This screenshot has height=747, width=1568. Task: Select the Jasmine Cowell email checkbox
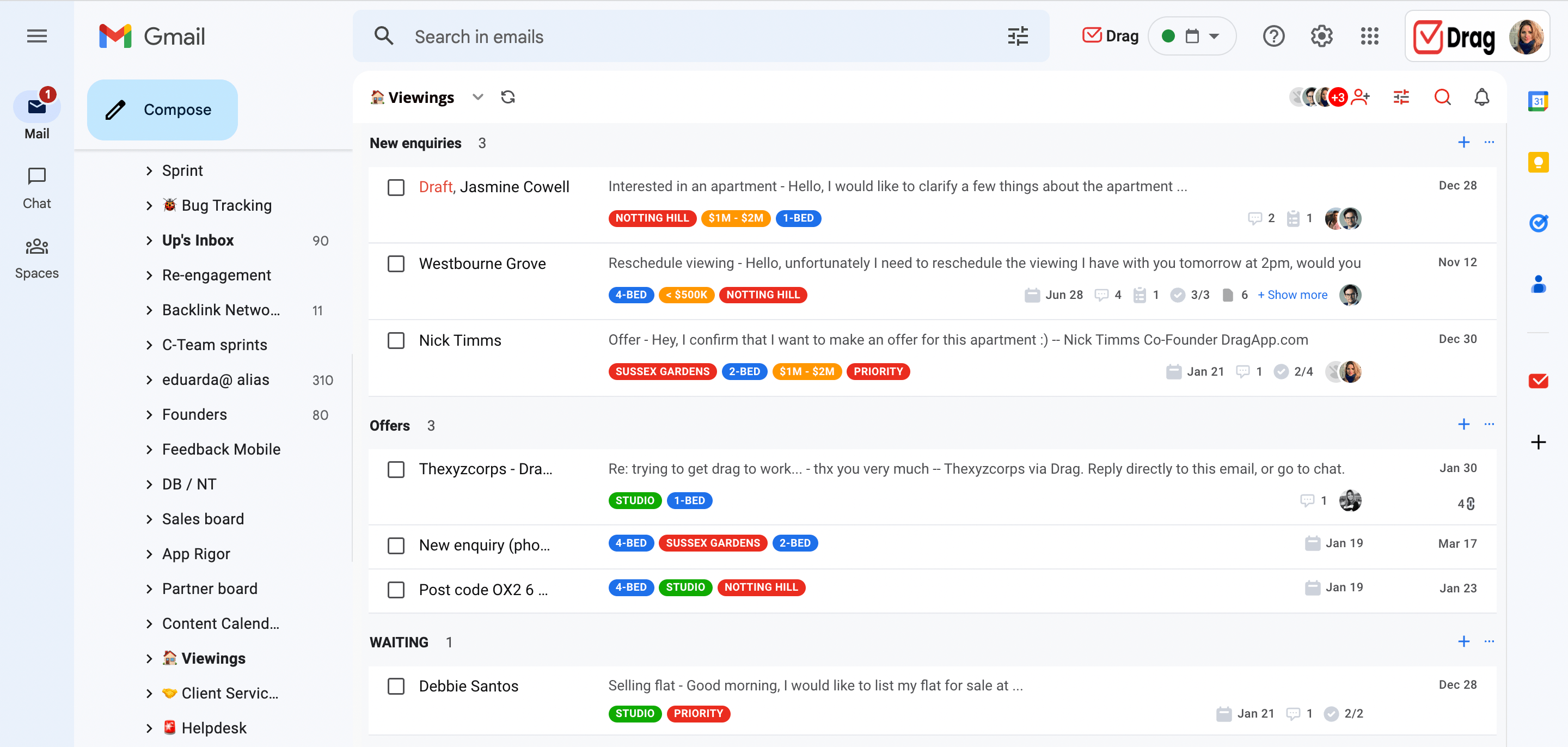point(396,187)
